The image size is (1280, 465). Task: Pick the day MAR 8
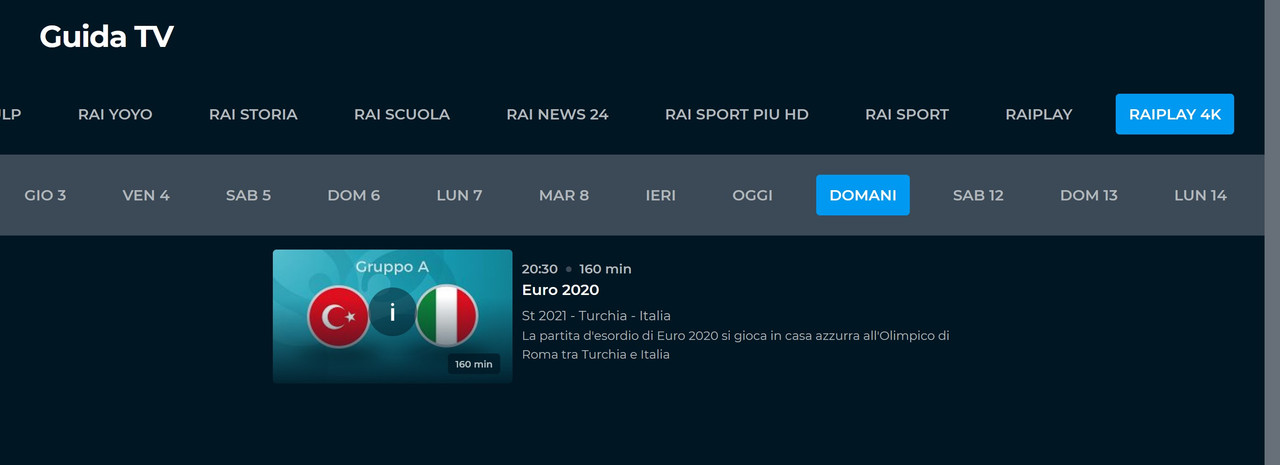point(564,195)
